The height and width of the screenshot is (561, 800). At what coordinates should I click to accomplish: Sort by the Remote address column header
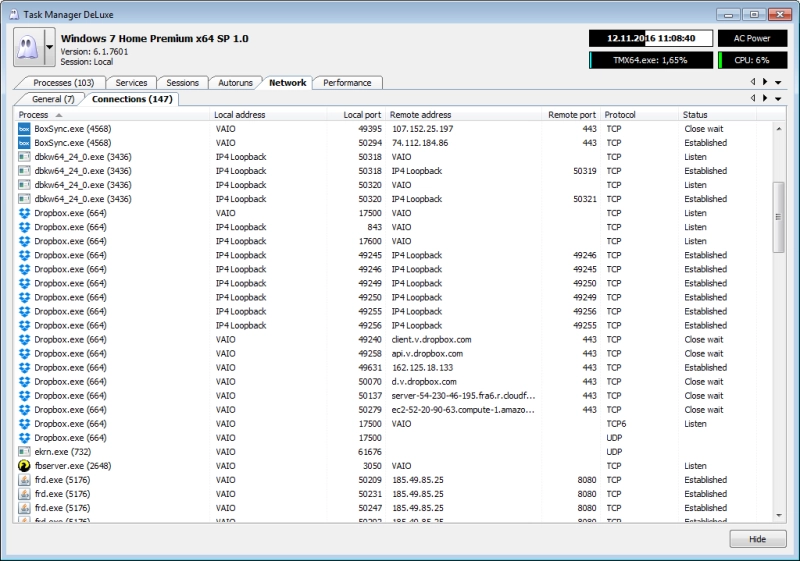[464, 115]
